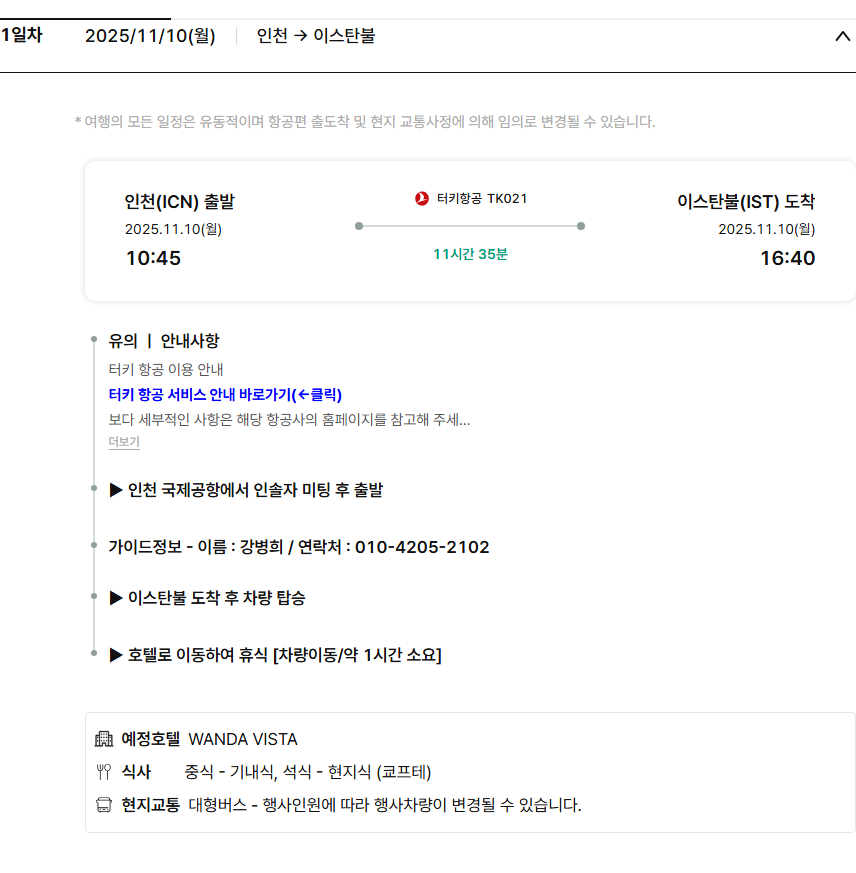Click the 유의 | 안내사항 heading
856x873 pixels.
click(164, 340)
